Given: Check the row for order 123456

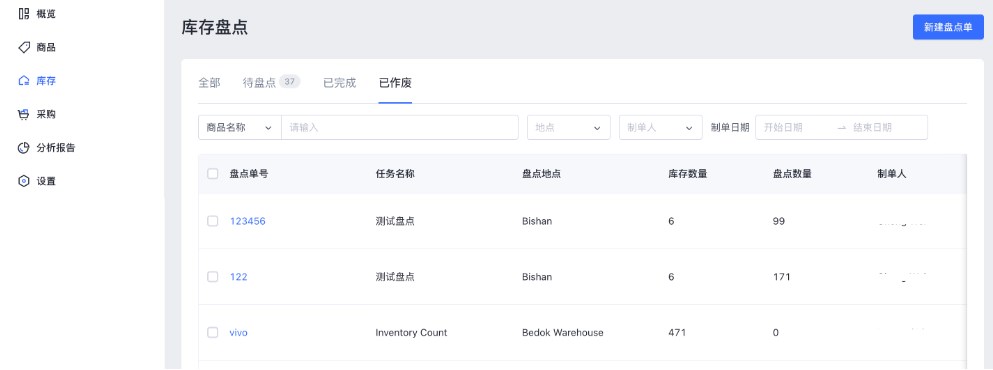Looking at the screenshot, I should click(x=213, y=221).
